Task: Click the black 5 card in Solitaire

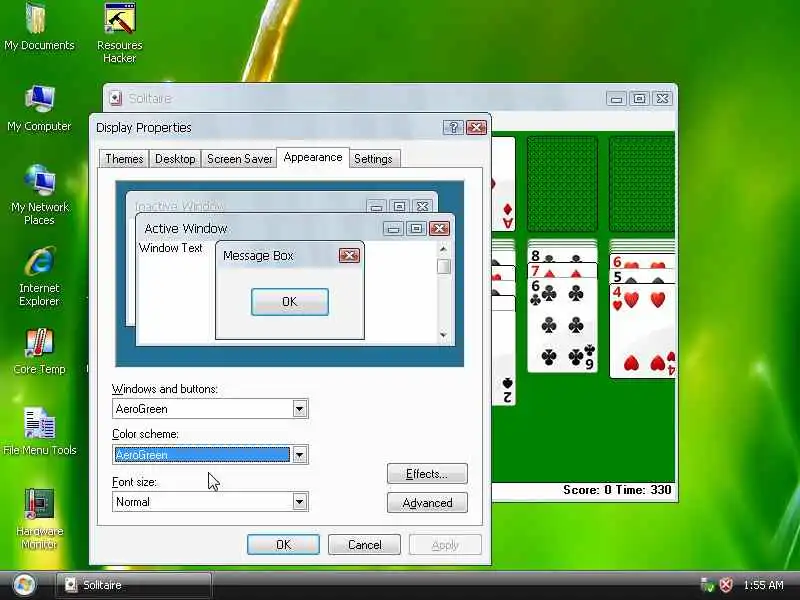Action: pos(643,277)
